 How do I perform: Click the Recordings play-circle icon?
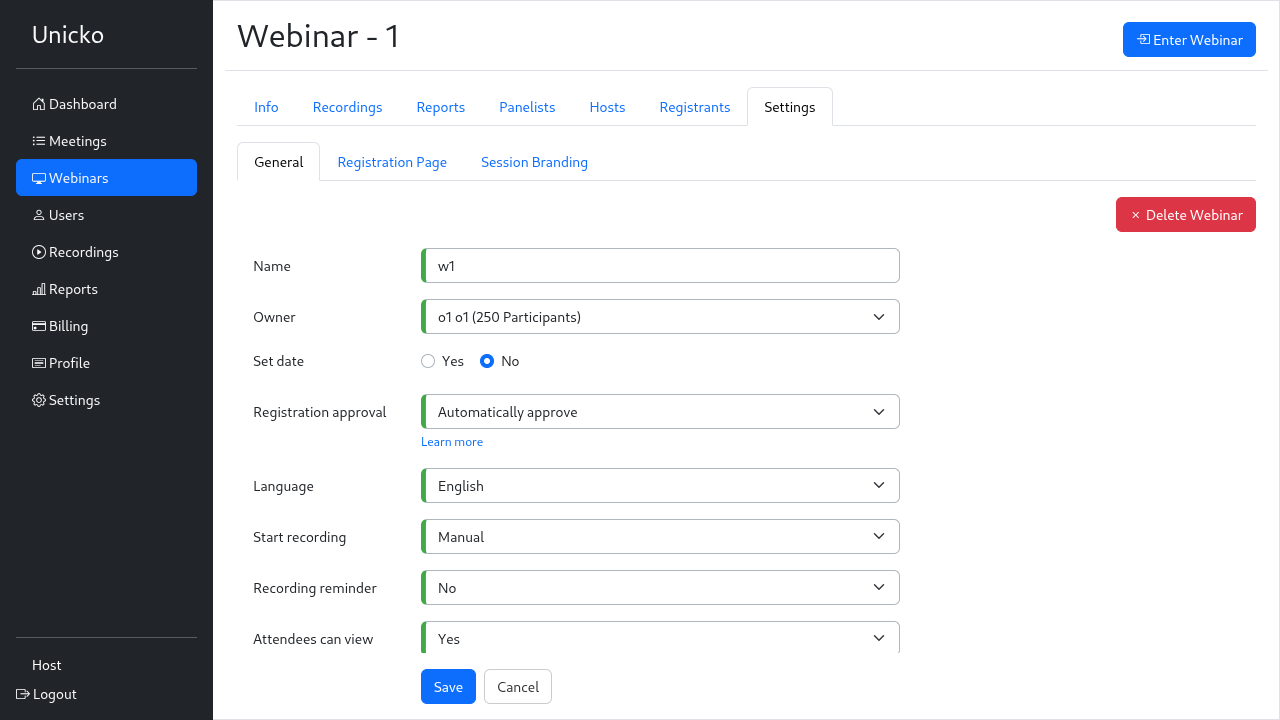click(39, 252)
